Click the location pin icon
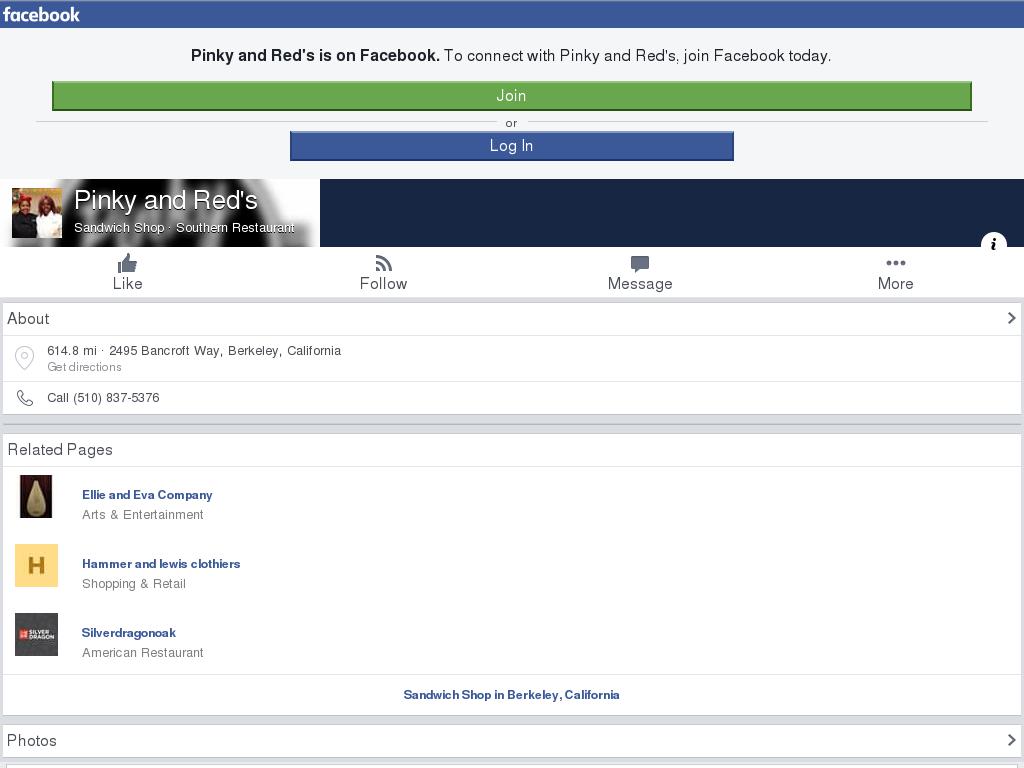Viewport: 1024px width, 768px height. pyautogui.click(x=25, y=358)
